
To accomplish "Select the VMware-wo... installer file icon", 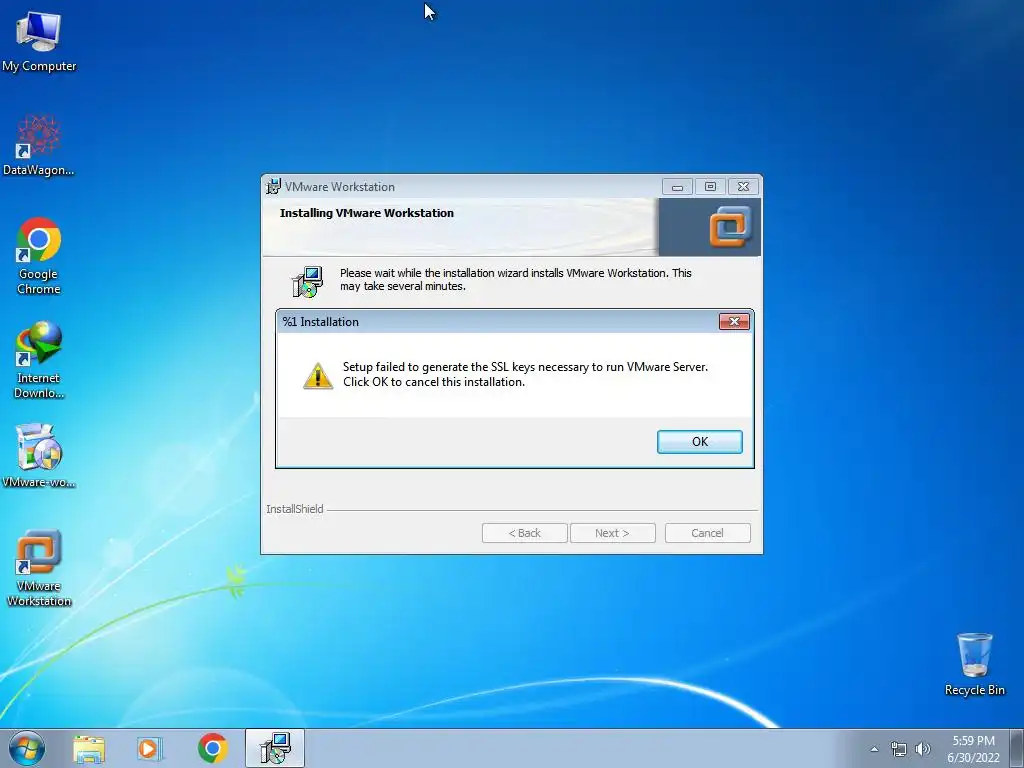I will [x=39, y=456].
